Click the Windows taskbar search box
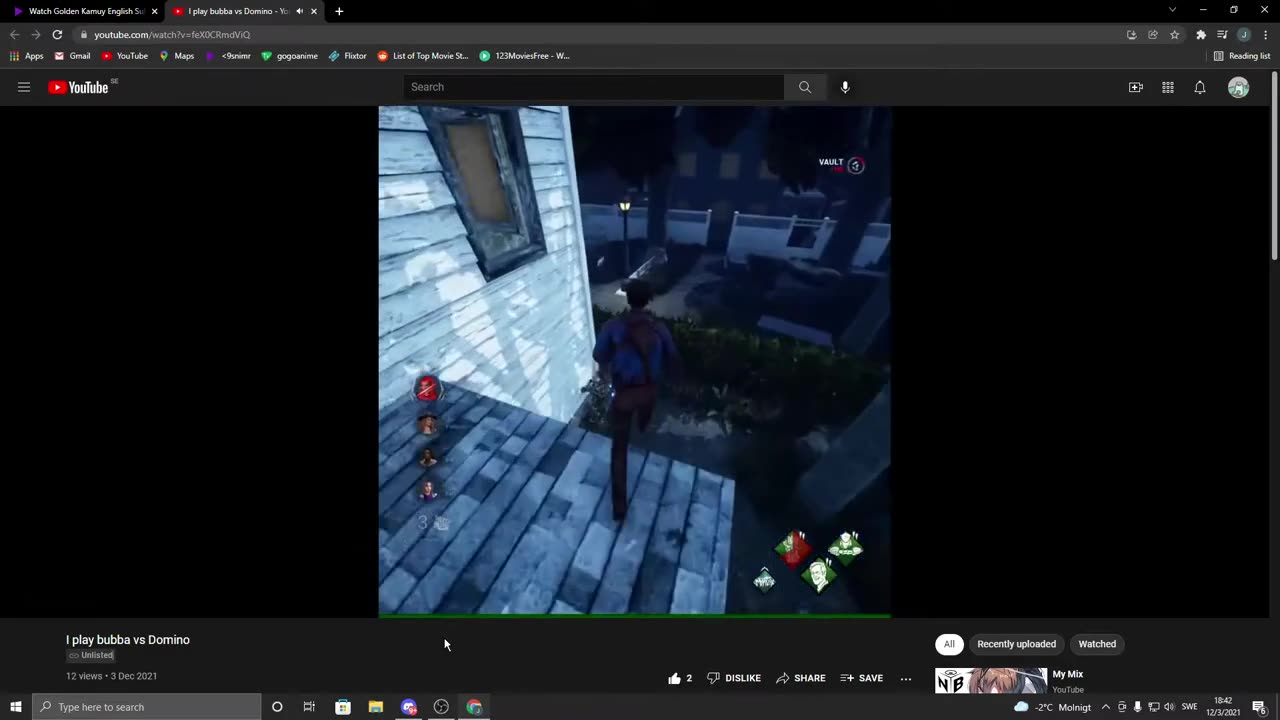The width and height of the screenshot is (1280, 720). coord(146,707)
